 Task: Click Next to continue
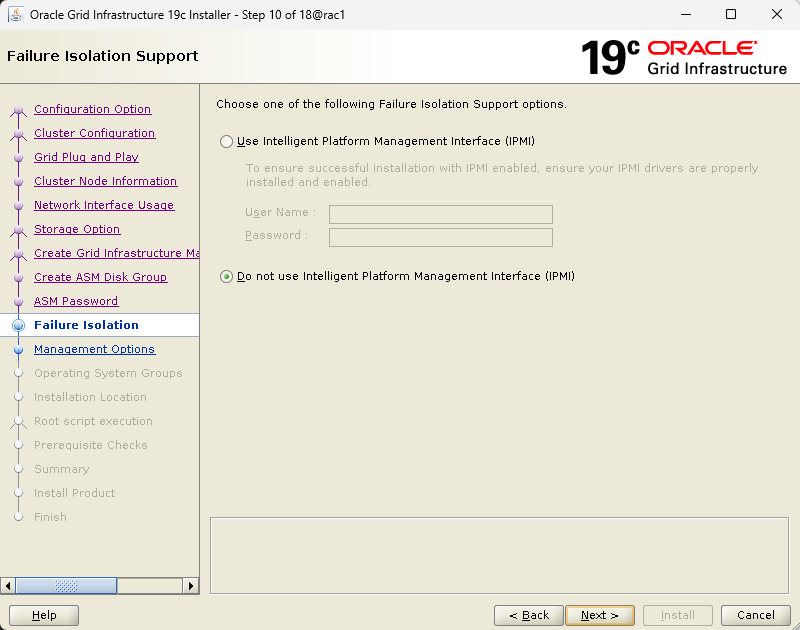[600, 615]
